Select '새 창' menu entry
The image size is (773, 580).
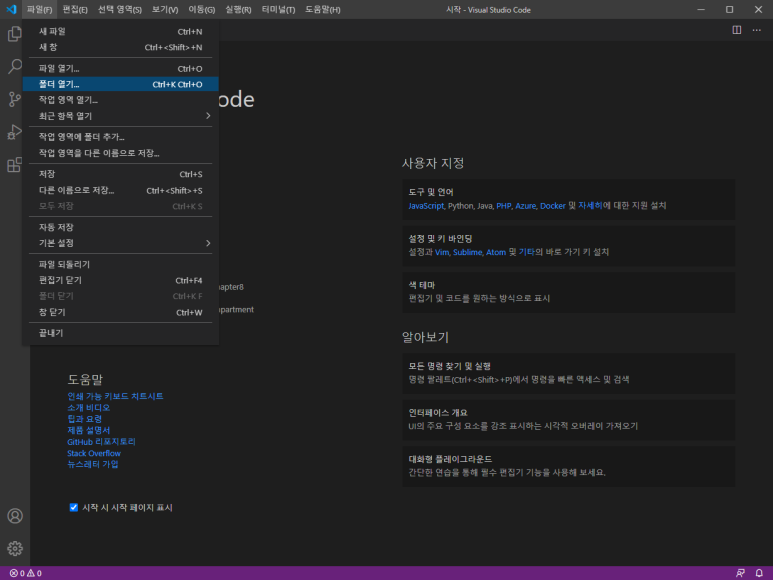(x=120, y=47)
